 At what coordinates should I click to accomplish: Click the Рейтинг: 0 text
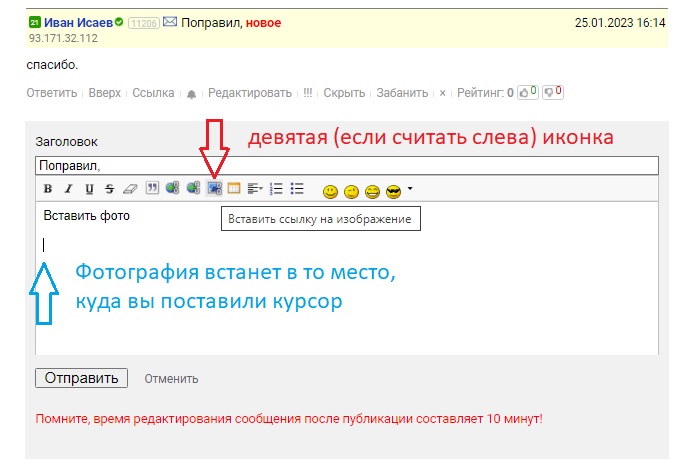pos(485,93)
